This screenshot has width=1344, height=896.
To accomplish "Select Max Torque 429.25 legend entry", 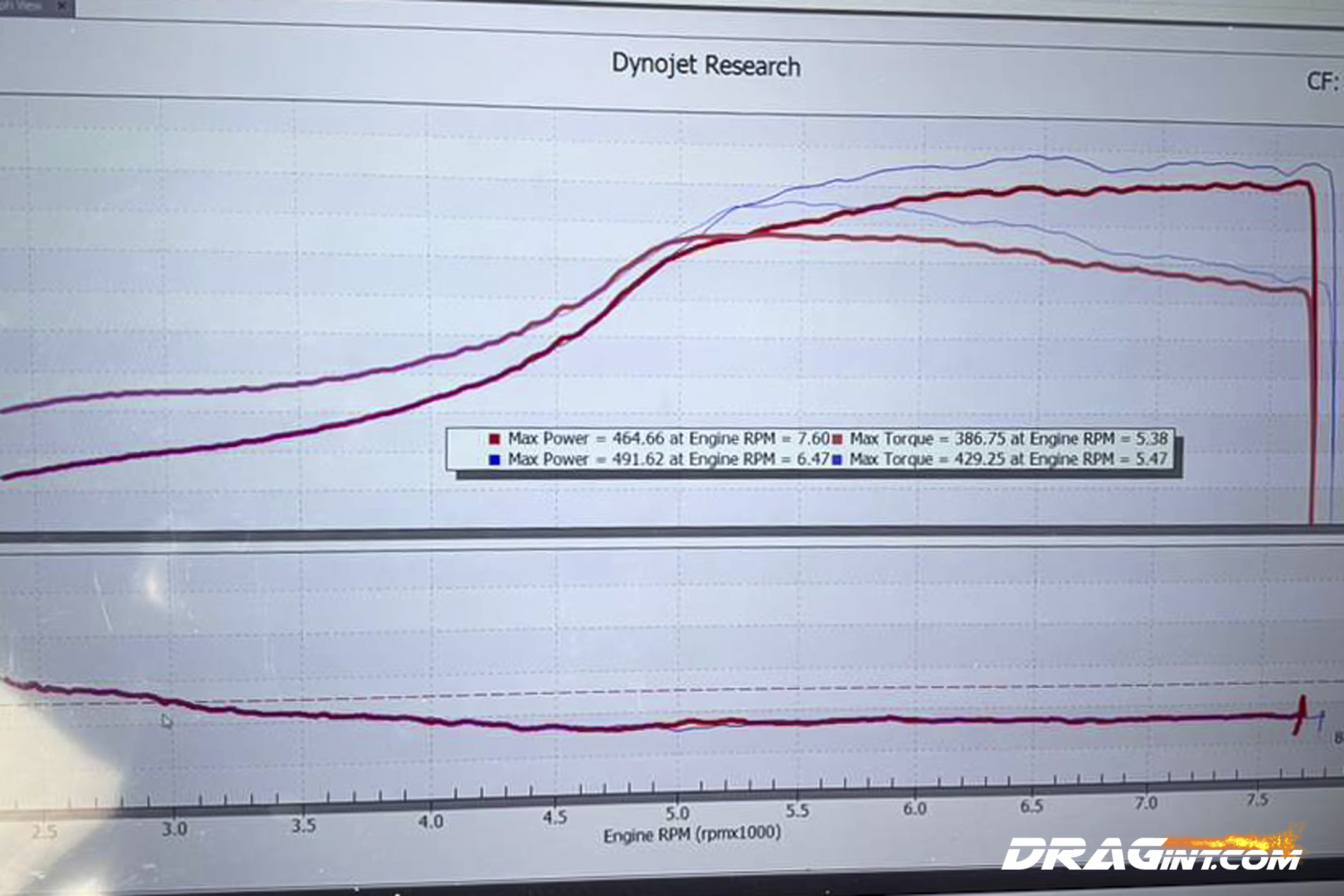I will point(1008,459).
